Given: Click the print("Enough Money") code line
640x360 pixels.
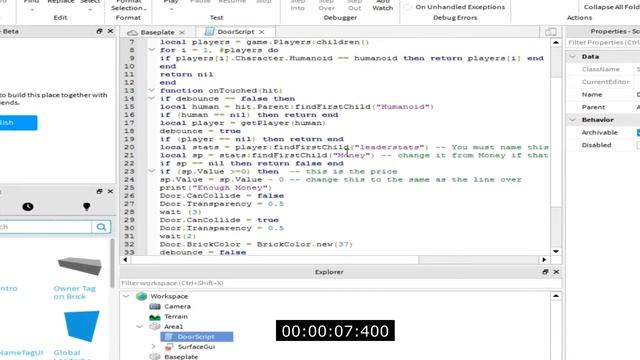Looking at the screenshot, I should [216, 187].
